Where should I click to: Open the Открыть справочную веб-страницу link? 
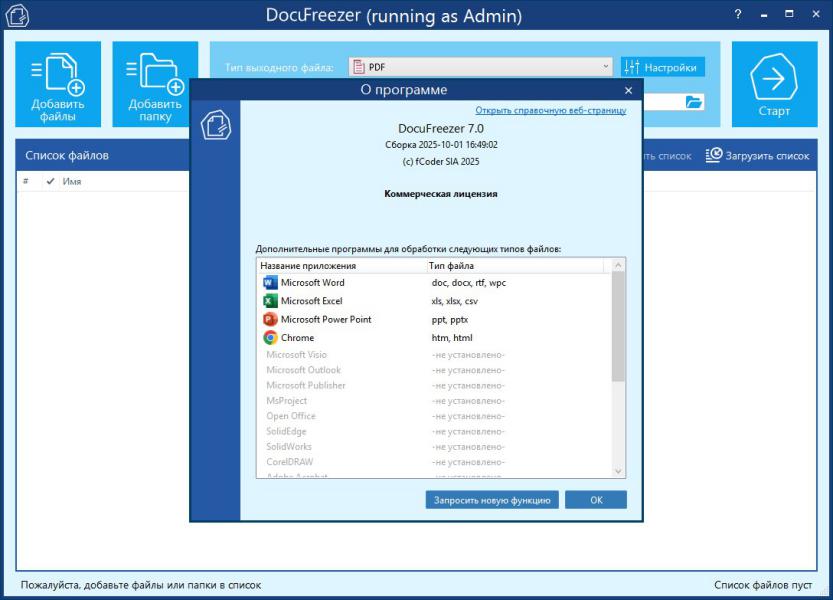coord(550,110)
